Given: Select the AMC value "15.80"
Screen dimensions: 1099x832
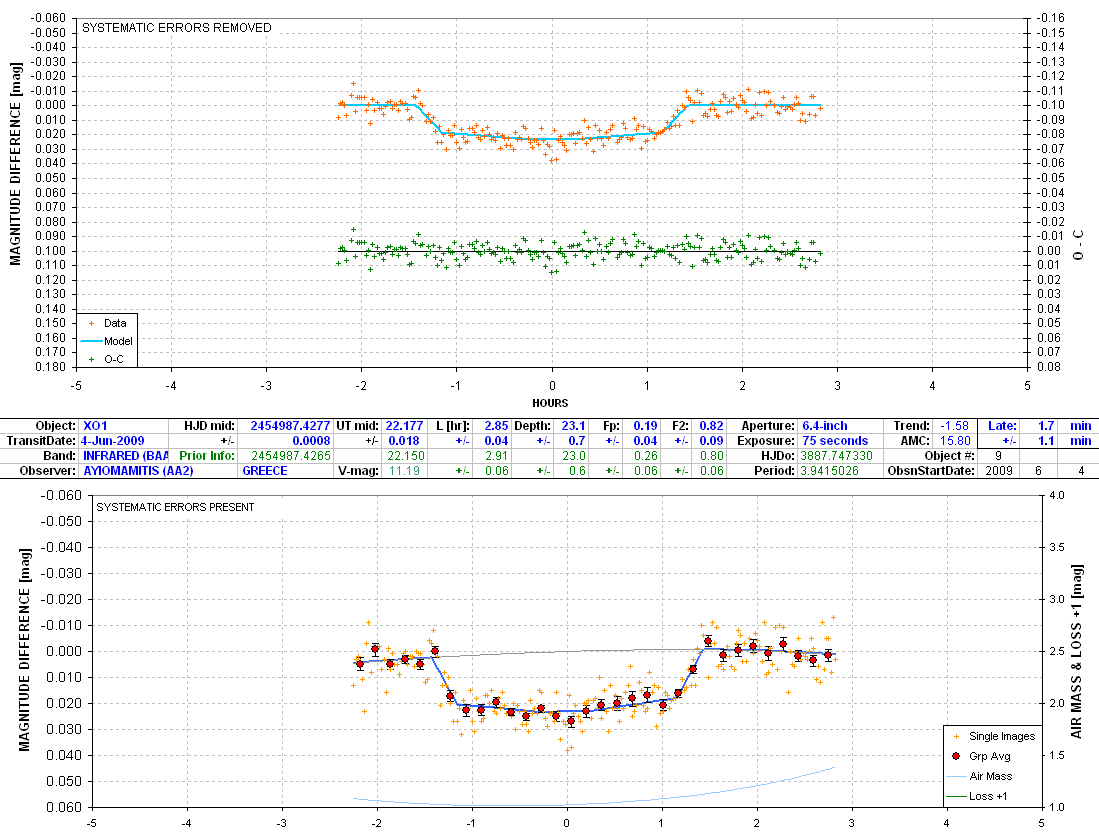Looking at the screenshot, I should (x=955, y=441).
